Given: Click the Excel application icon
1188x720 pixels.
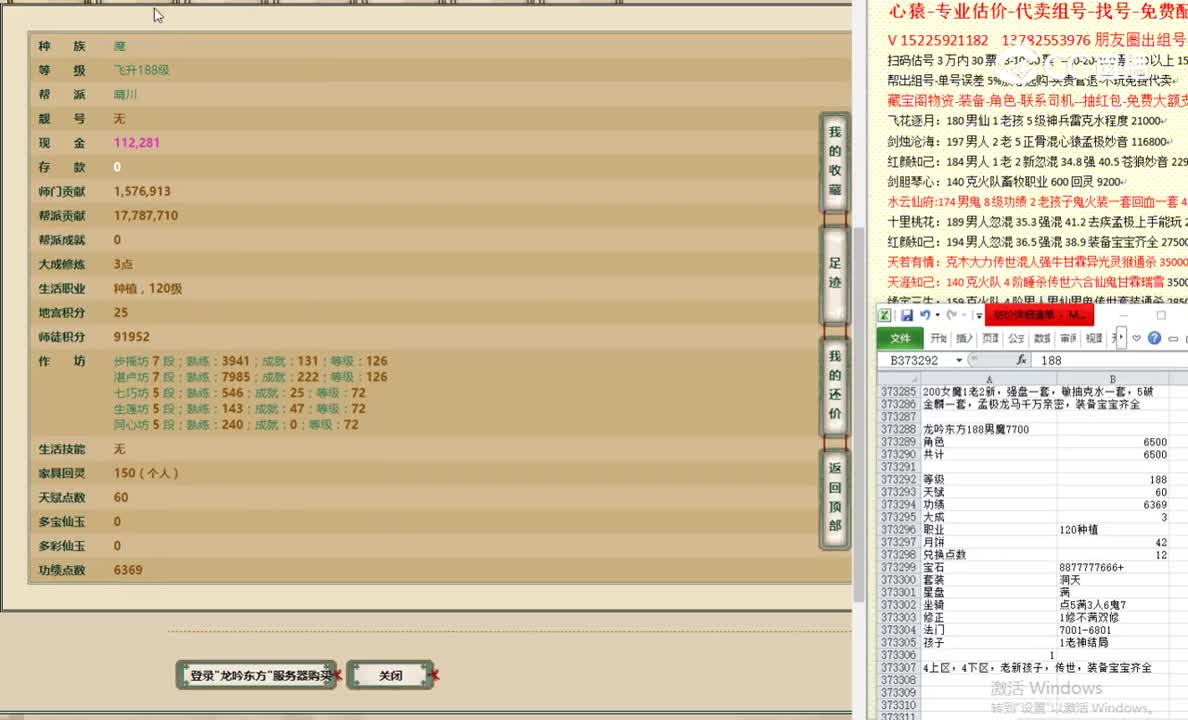Looking at the screenshot, I should (x=886, y=315).
